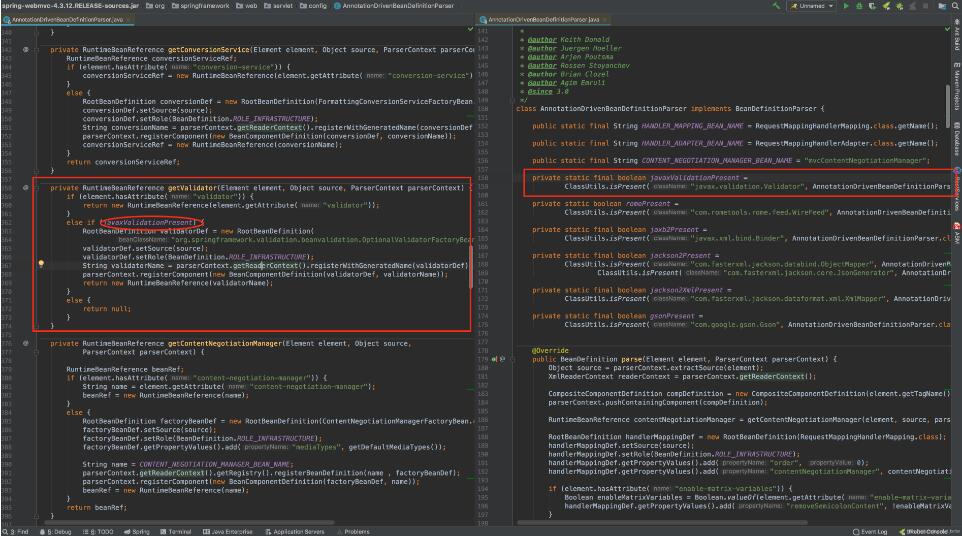Open the ASM side panel
The width and height of the screenshot is (962, 536).
point(957,233)
